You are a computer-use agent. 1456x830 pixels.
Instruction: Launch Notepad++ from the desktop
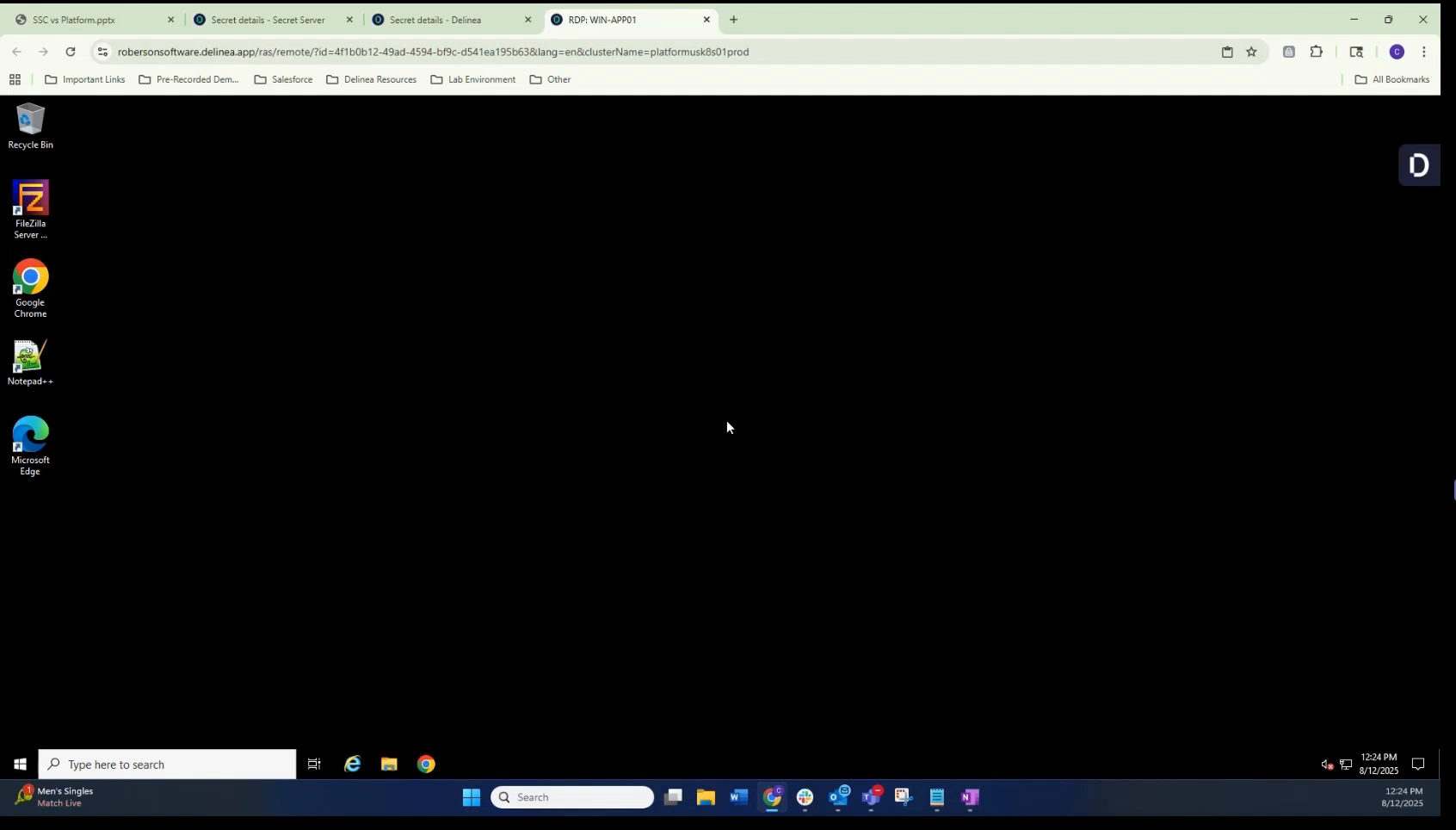pyautogui.click(x=30, y=356)
